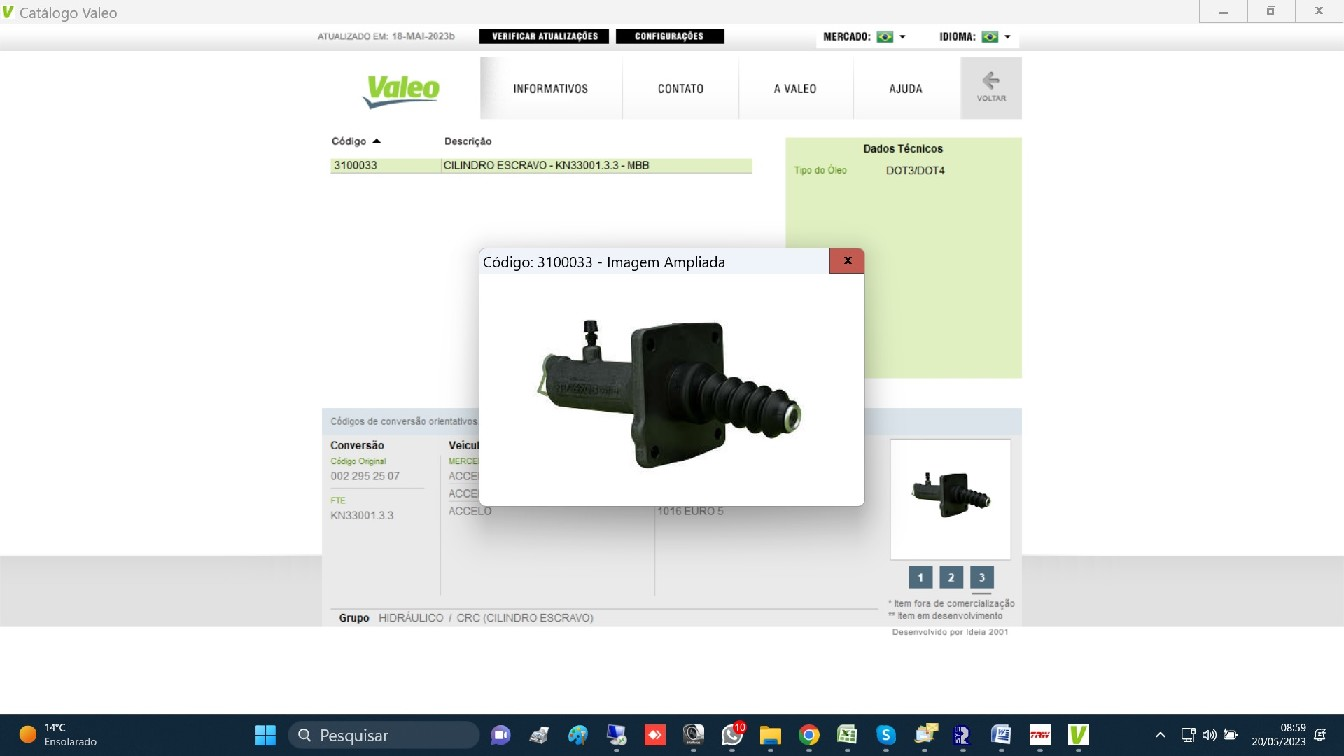This screenshot has width=1344, height=756.
Task: Open WhatsApp from the taskbar
Action: (x=732, y=735)
